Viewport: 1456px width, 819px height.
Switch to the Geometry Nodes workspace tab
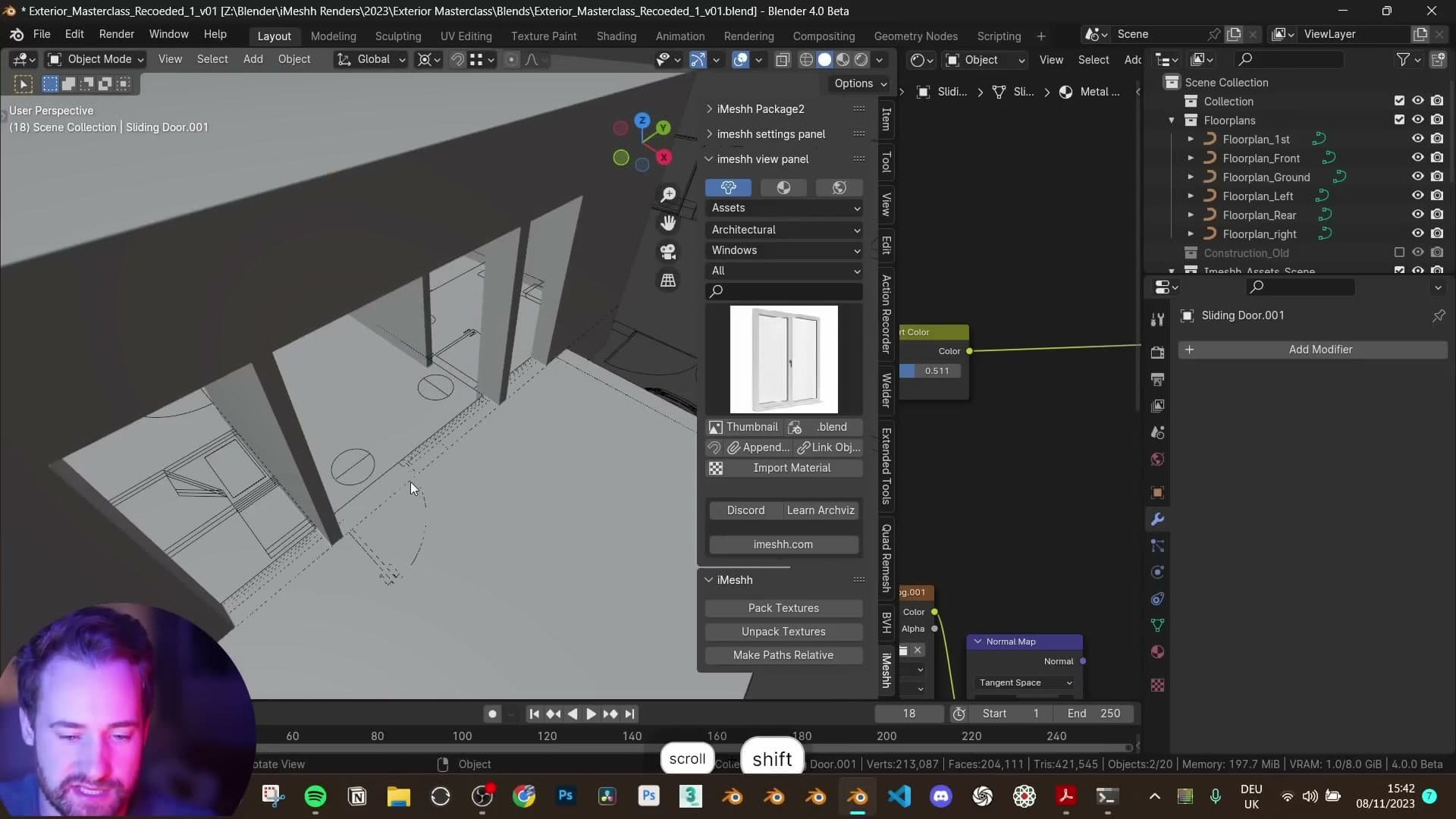[x=915, y=36]
